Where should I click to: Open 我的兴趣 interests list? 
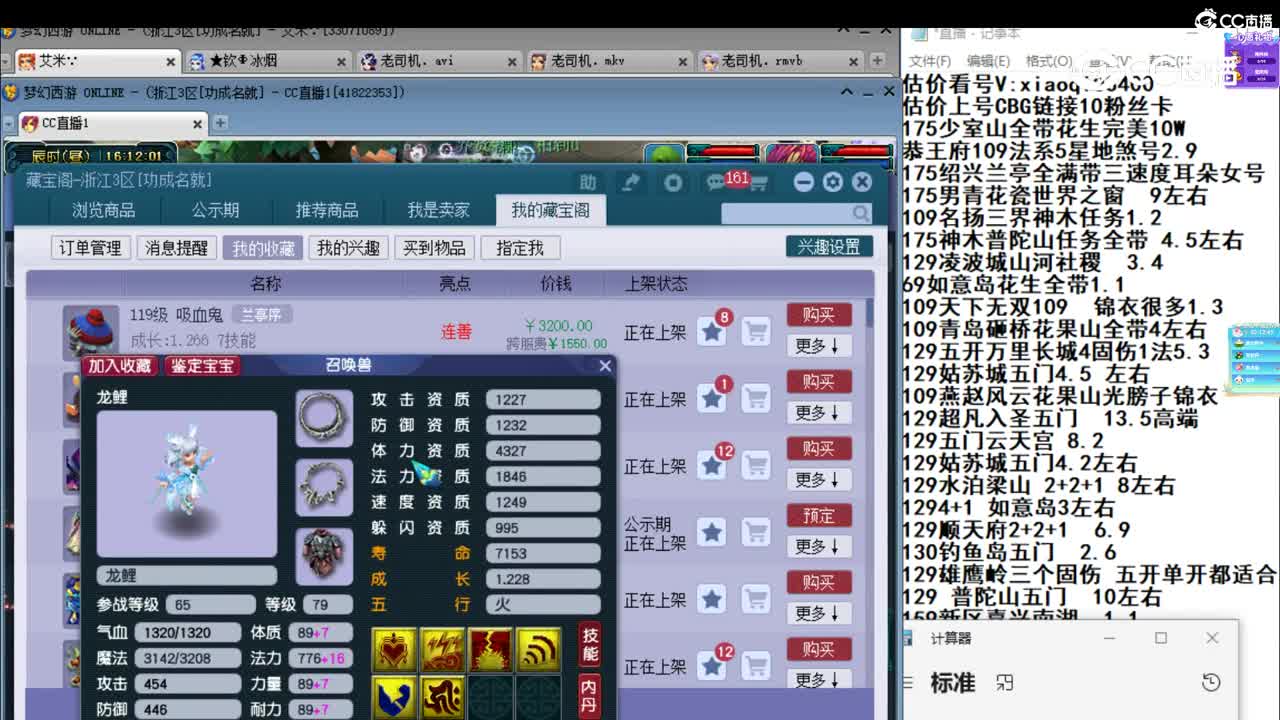348,248
